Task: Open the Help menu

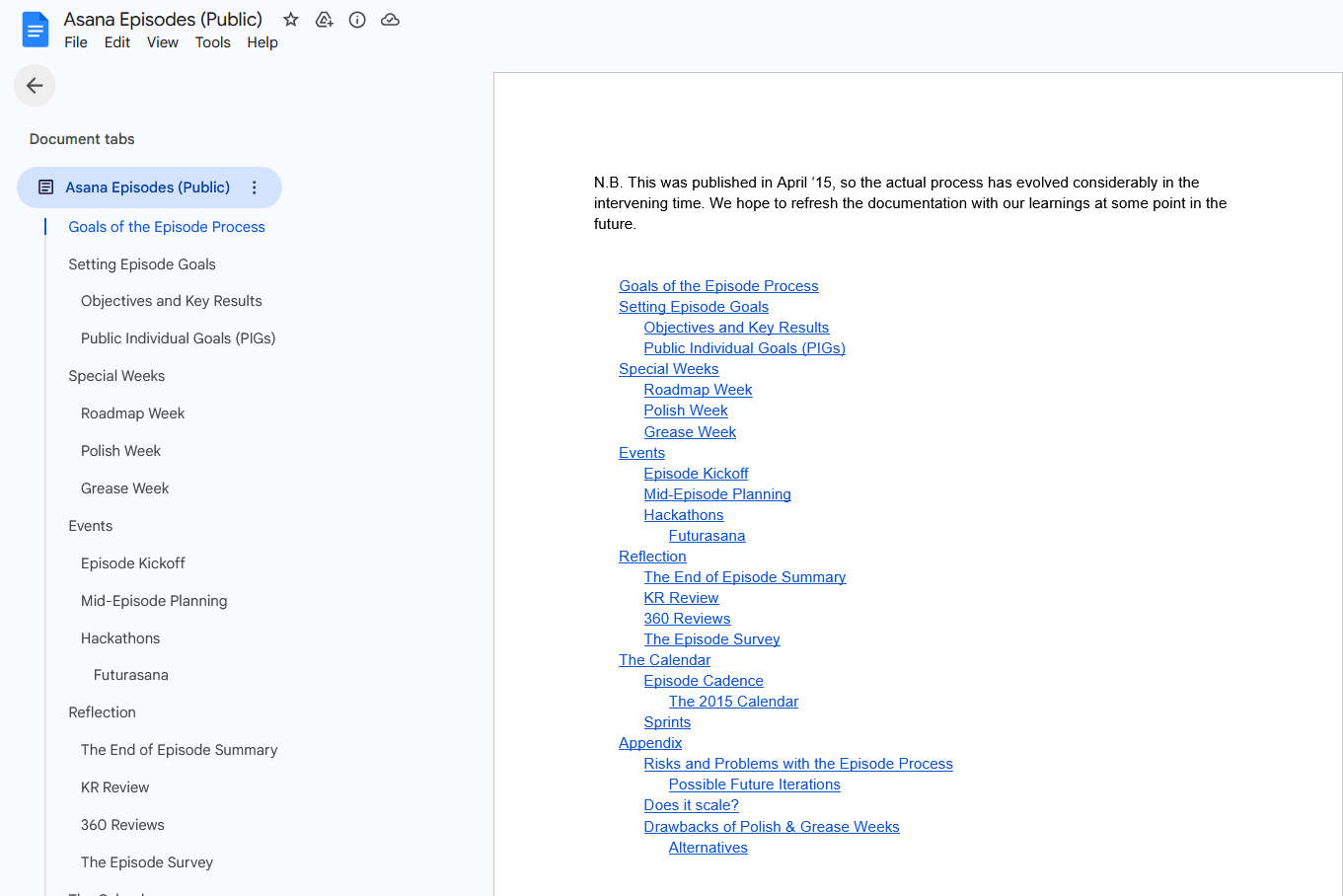Action: pos(262,42)
